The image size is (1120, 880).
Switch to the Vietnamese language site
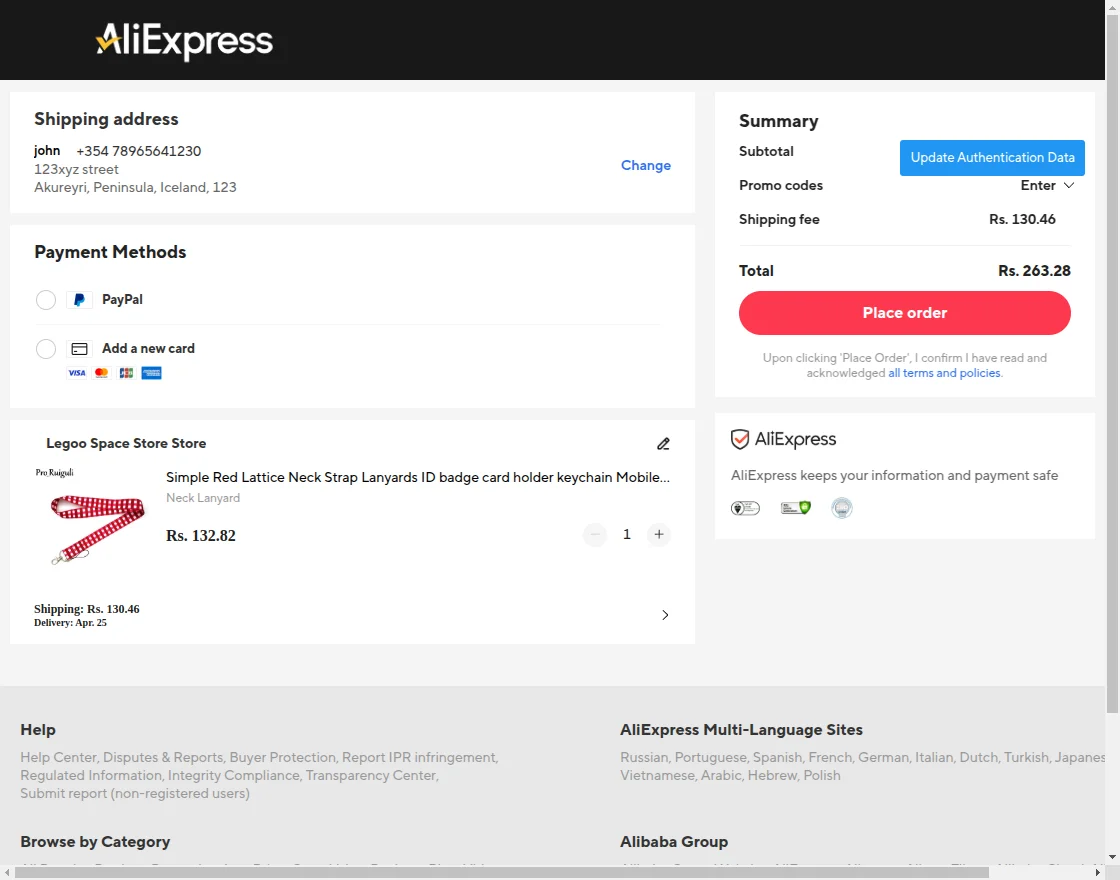(x=657, y=776)
